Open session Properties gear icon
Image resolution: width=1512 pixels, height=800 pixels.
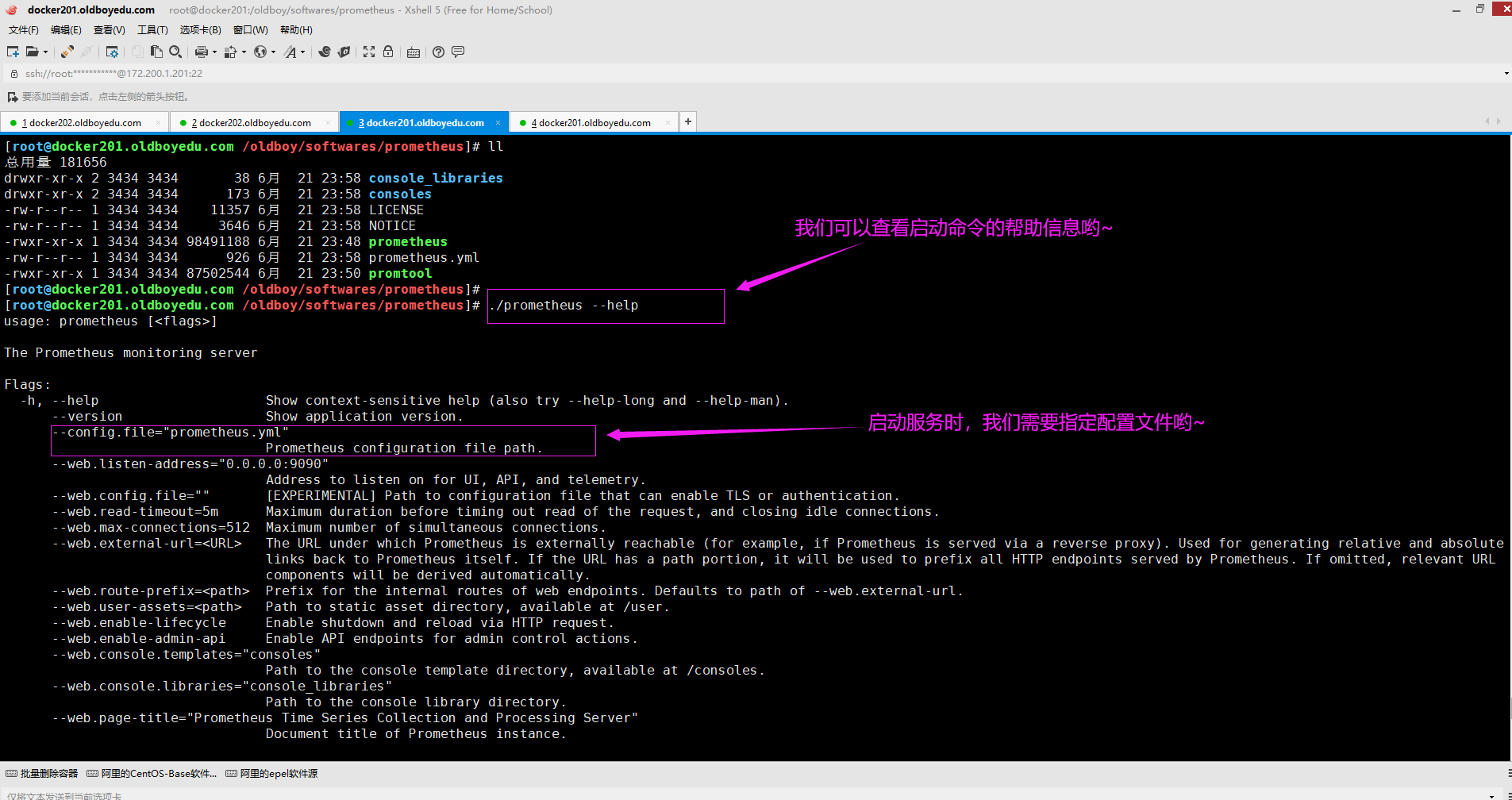point(112,52)
